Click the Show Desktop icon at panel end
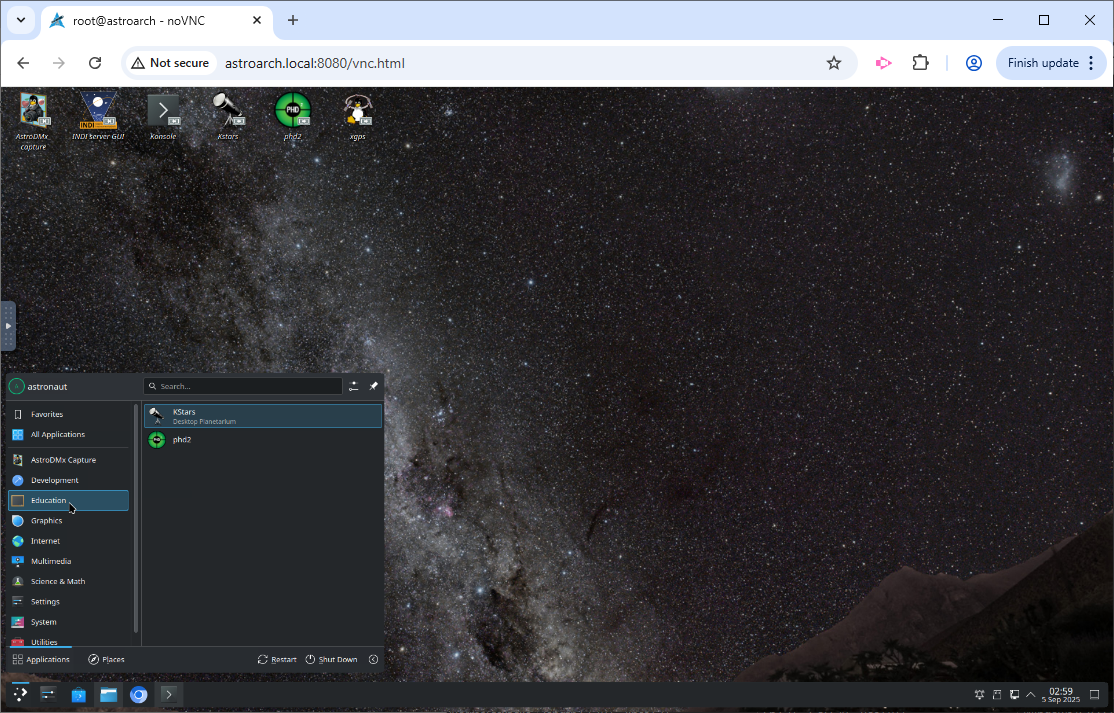The width and height of the screenshot is (1114, 713). pyautogui.click(x=1095, y=695)
